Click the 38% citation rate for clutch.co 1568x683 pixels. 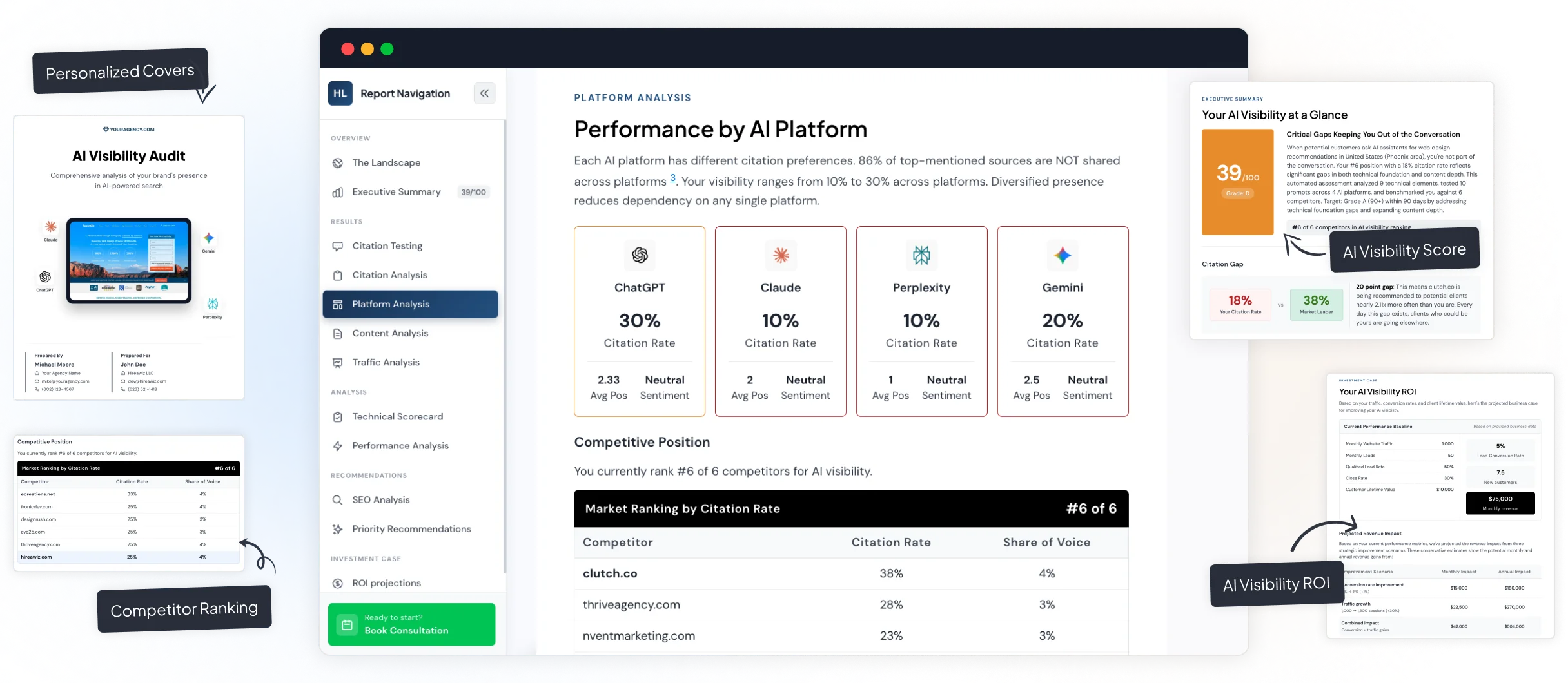[x=891, y=573]
